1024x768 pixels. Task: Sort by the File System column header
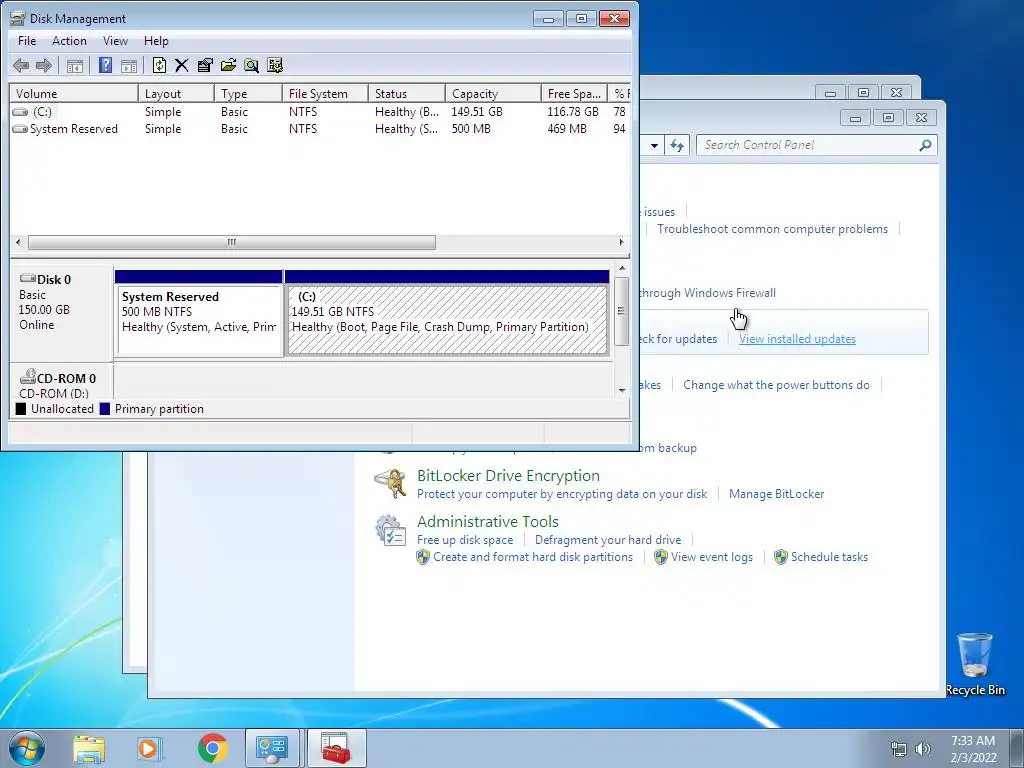[x=325, y=93]
